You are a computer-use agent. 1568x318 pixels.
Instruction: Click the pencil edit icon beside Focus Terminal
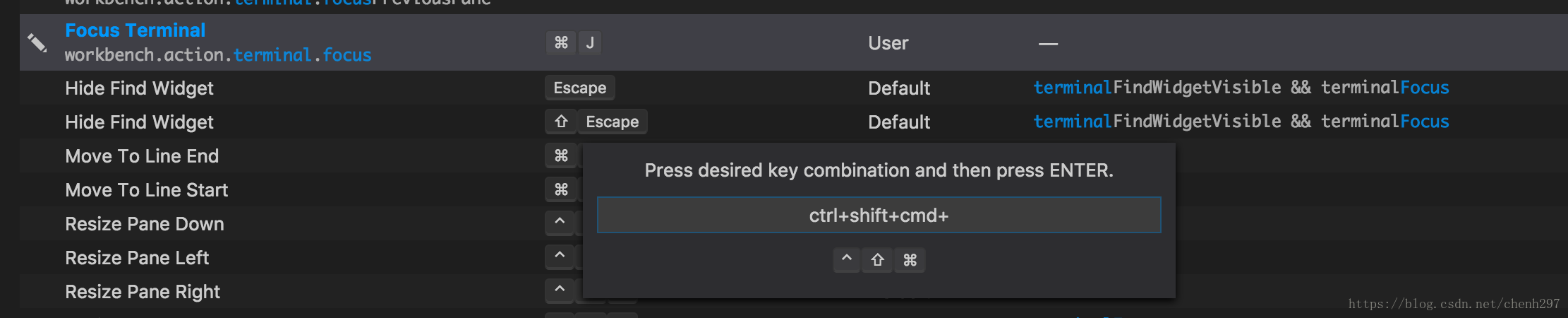(37, 43)
